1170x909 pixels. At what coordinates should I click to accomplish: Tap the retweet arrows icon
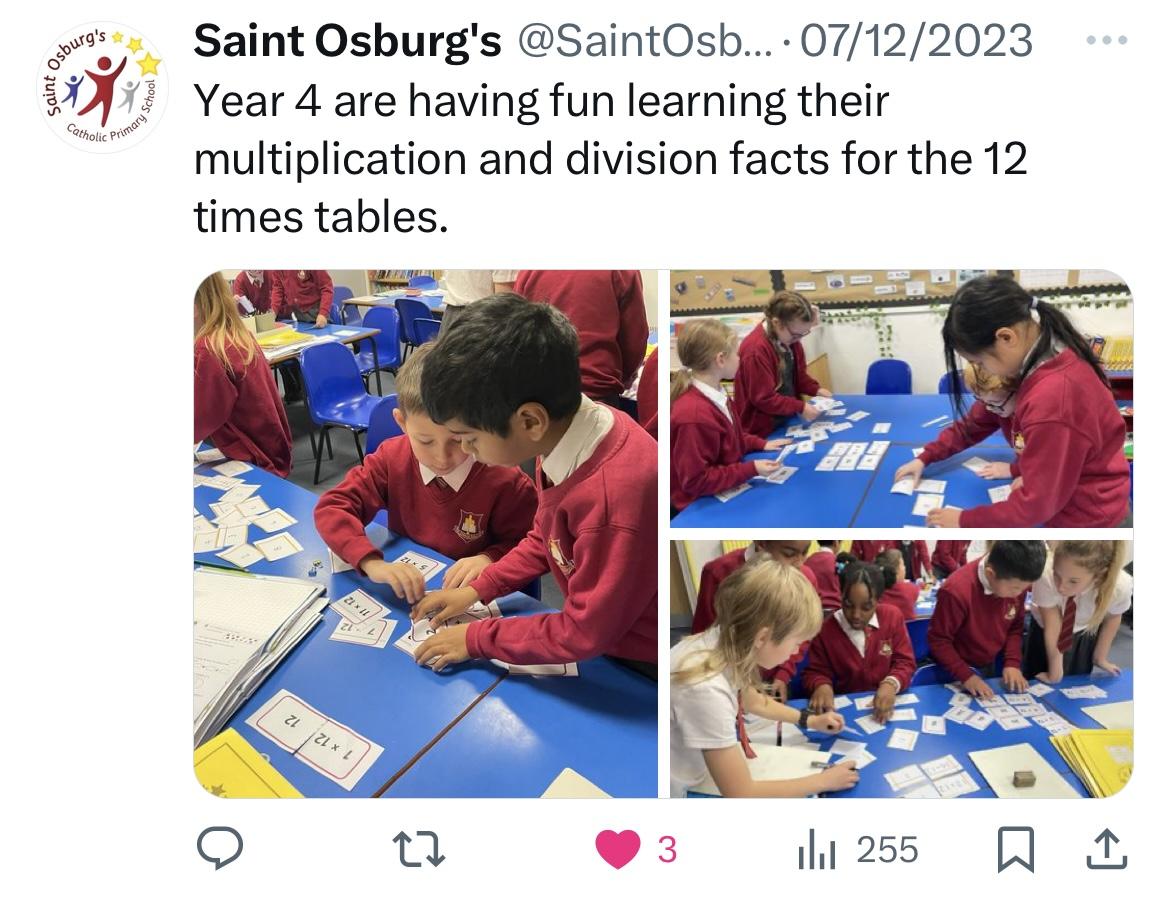pyautogui.click(x=419, y=849)
